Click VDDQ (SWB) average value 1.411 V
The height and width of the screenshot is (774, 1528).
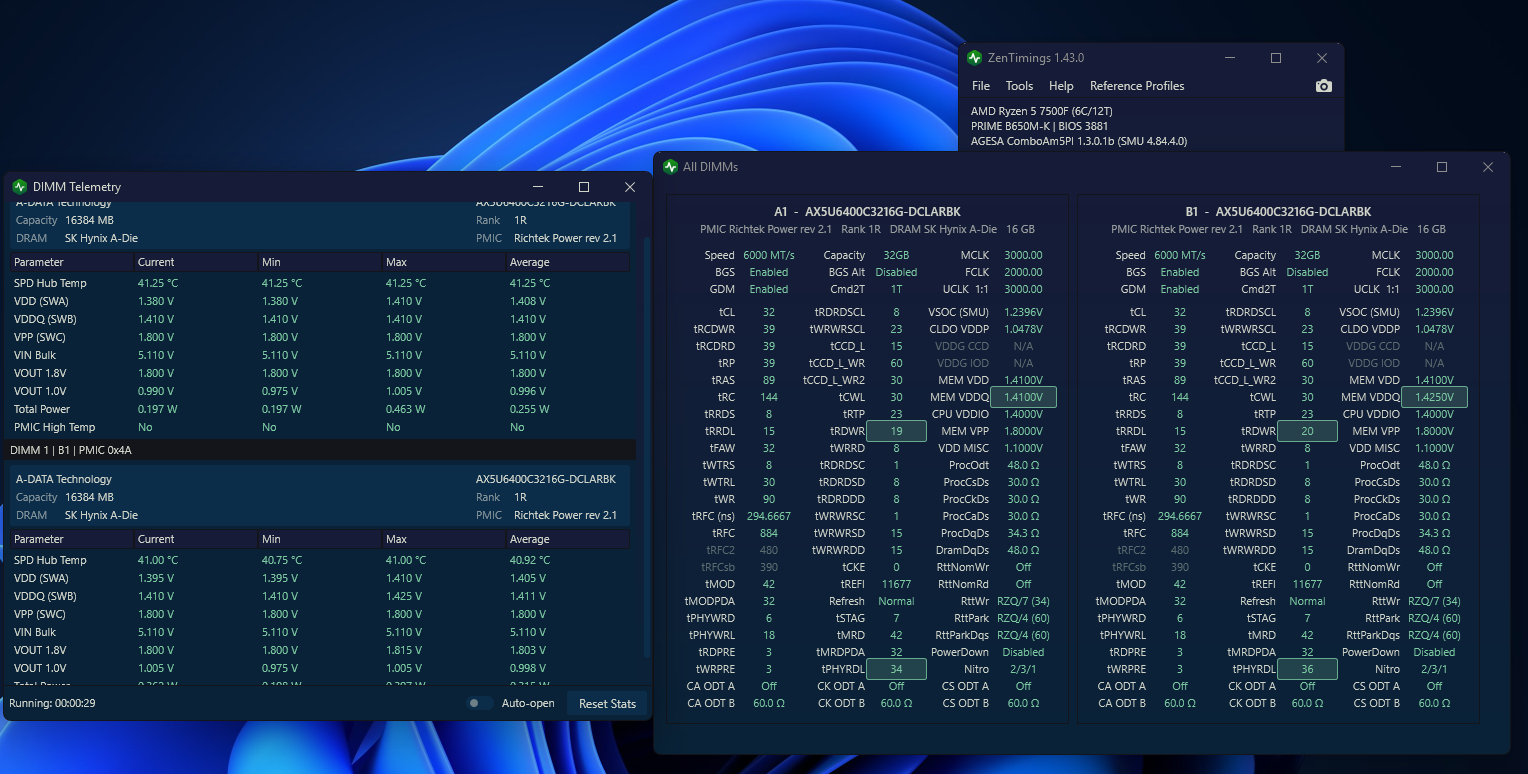coord(527,596)
